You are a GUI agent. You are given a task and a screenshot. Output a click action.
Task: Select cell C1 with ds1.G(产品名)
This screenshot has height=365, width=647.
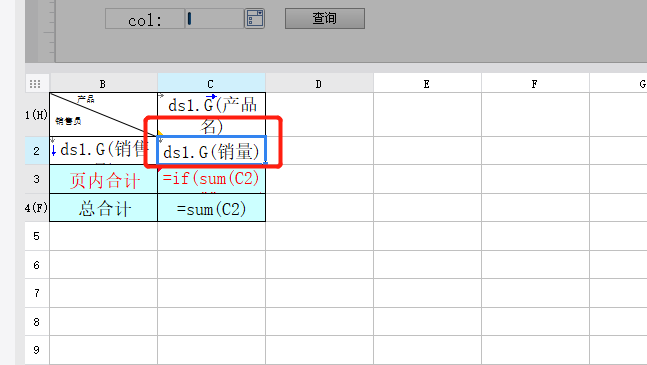click(x=211, y=115)
